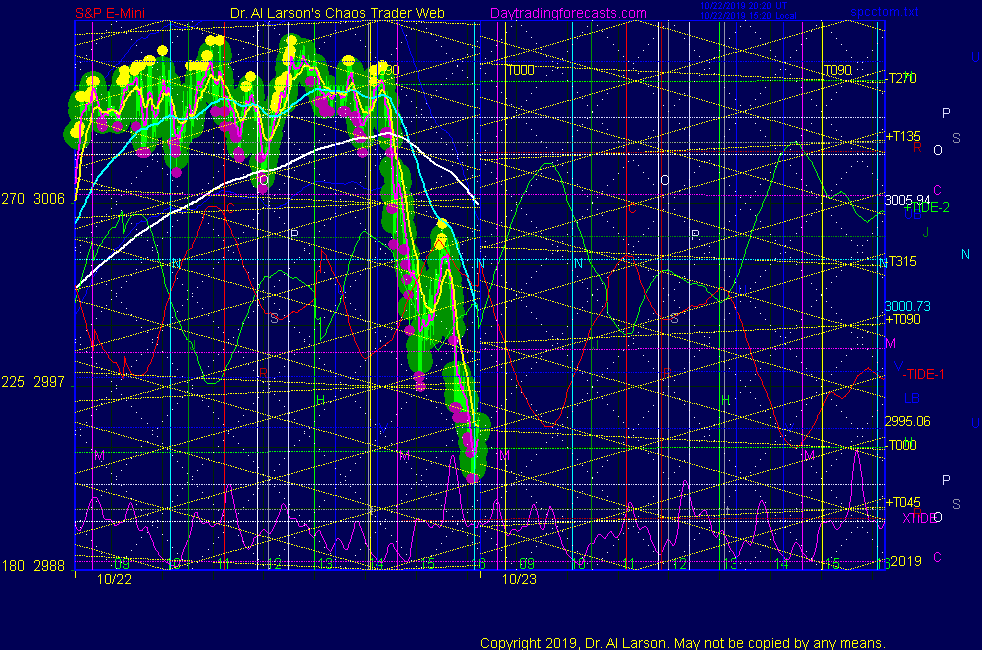Click the '2995.06' price value

[x=907, y=421]
